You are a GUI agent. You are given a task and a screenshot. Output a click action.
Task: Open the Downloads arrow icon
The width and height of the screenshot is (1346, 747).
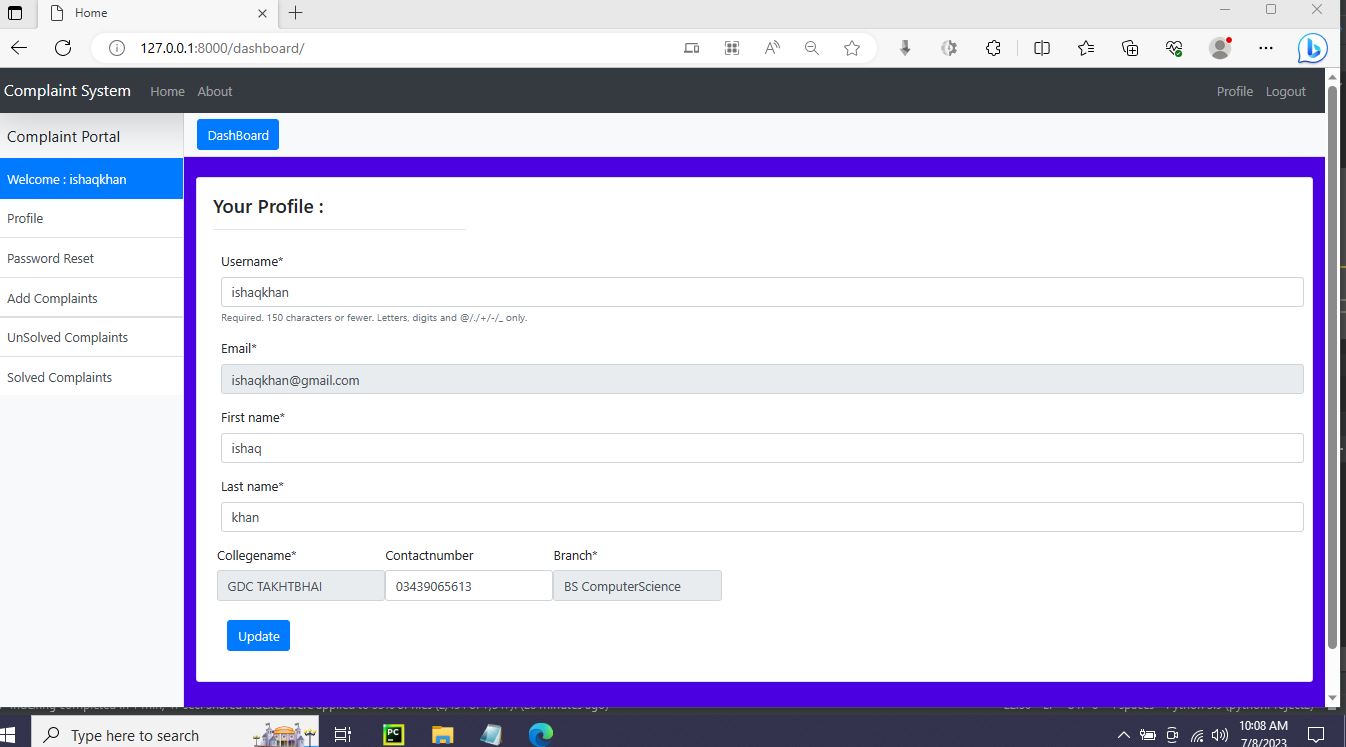point(904,47)
